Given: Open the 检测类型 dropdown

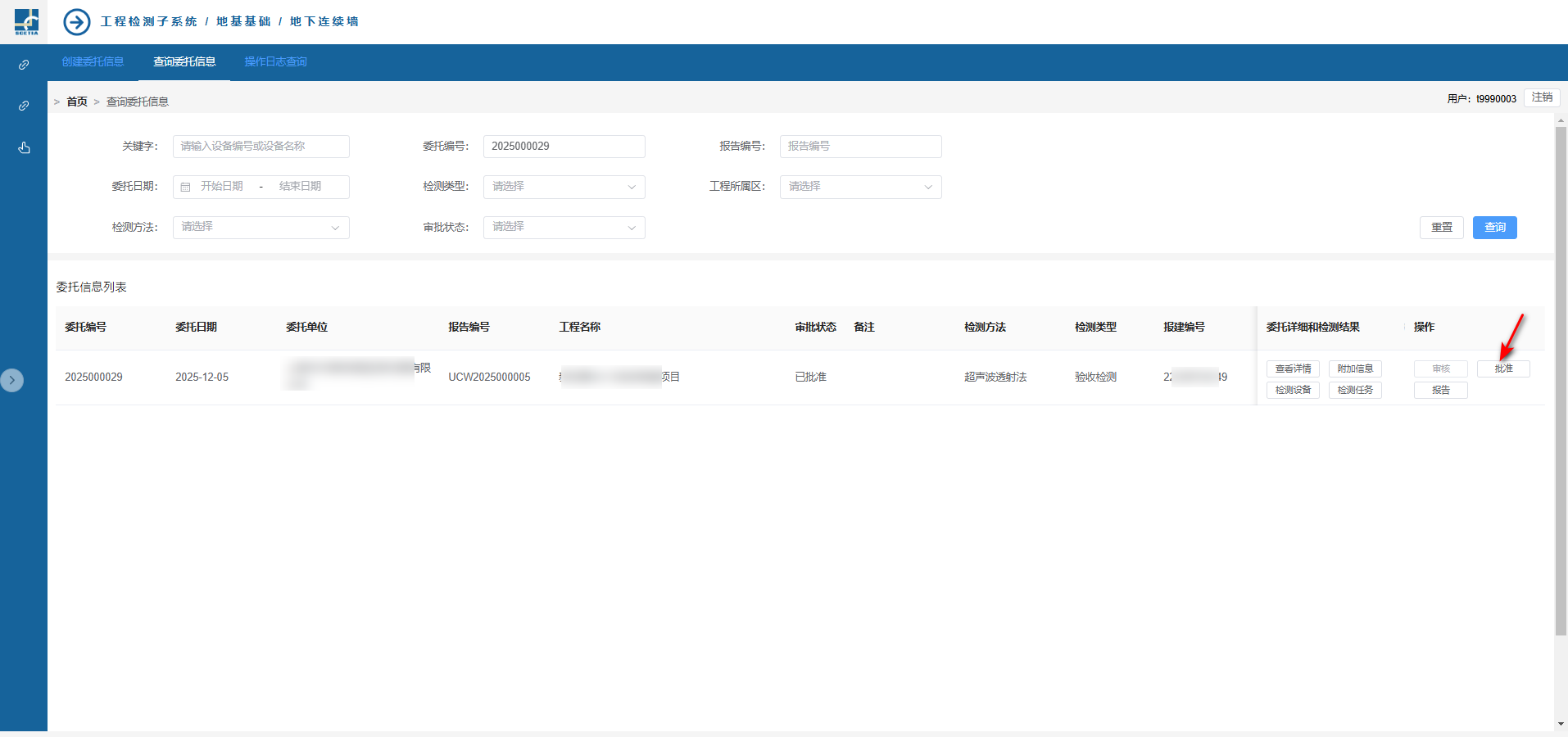Looking at the screenshot, I should (x=564, y=187).
